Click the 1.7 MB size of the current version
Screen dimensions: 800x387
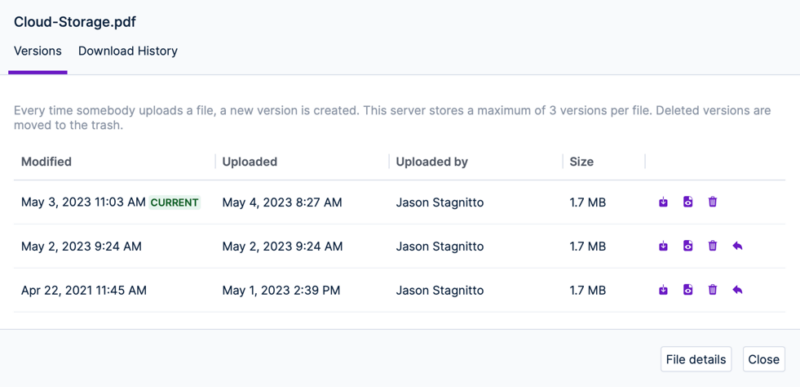pos(588,202)
